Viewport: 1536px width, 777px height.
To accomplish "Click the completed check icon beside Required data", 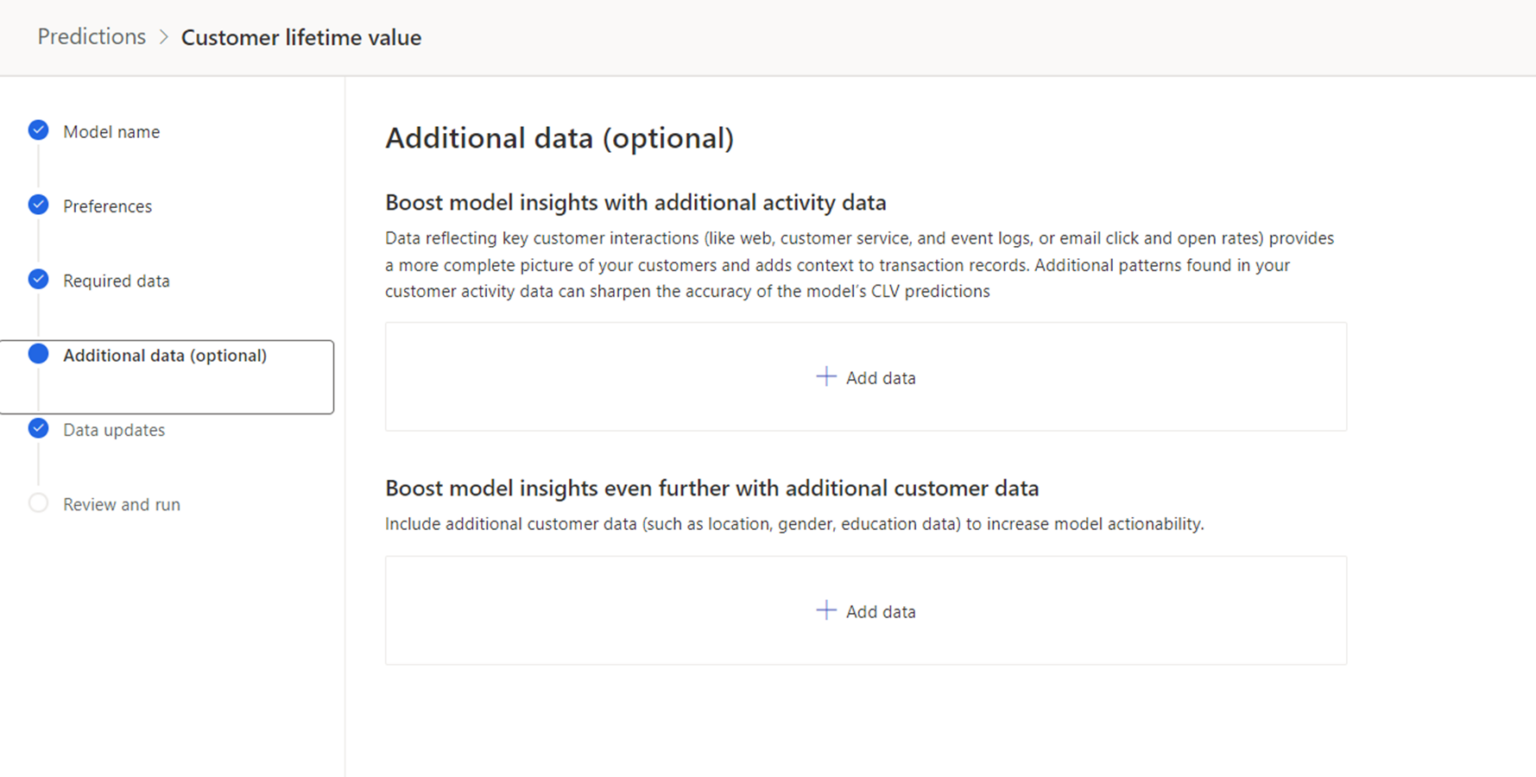I will tap(38, 280).
